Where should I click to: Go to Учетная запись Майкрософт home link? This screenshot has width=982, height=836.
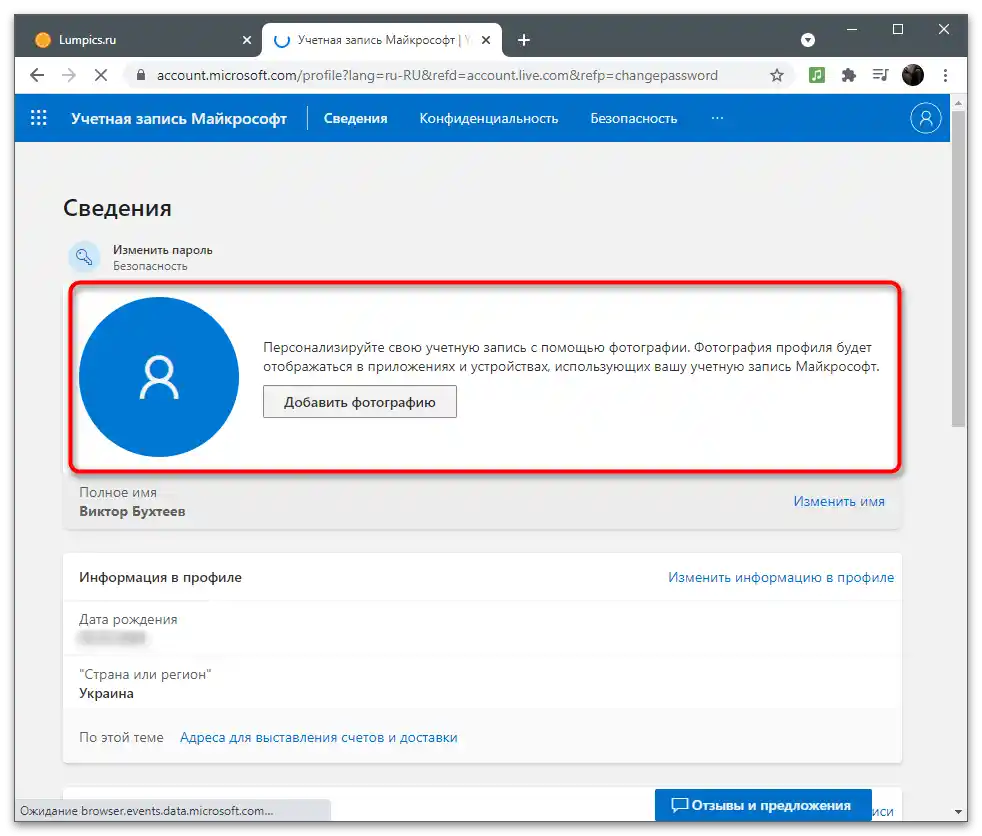click(178, 118)
